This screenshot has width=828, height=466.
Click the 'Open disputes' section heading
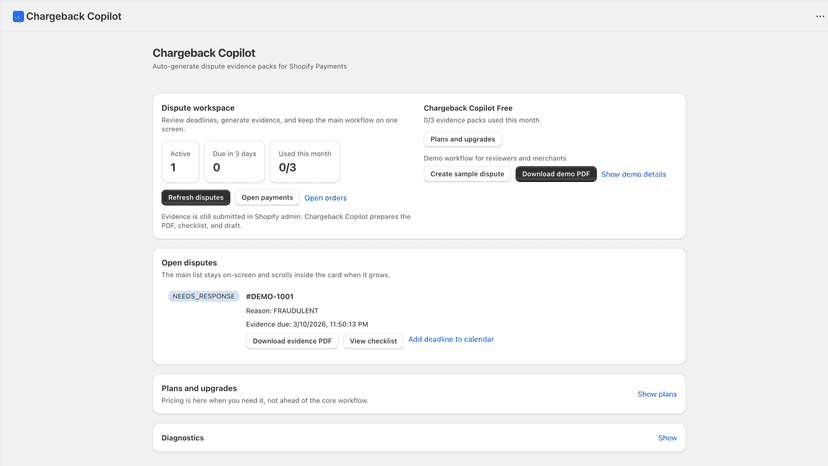[x=189, y=263]
